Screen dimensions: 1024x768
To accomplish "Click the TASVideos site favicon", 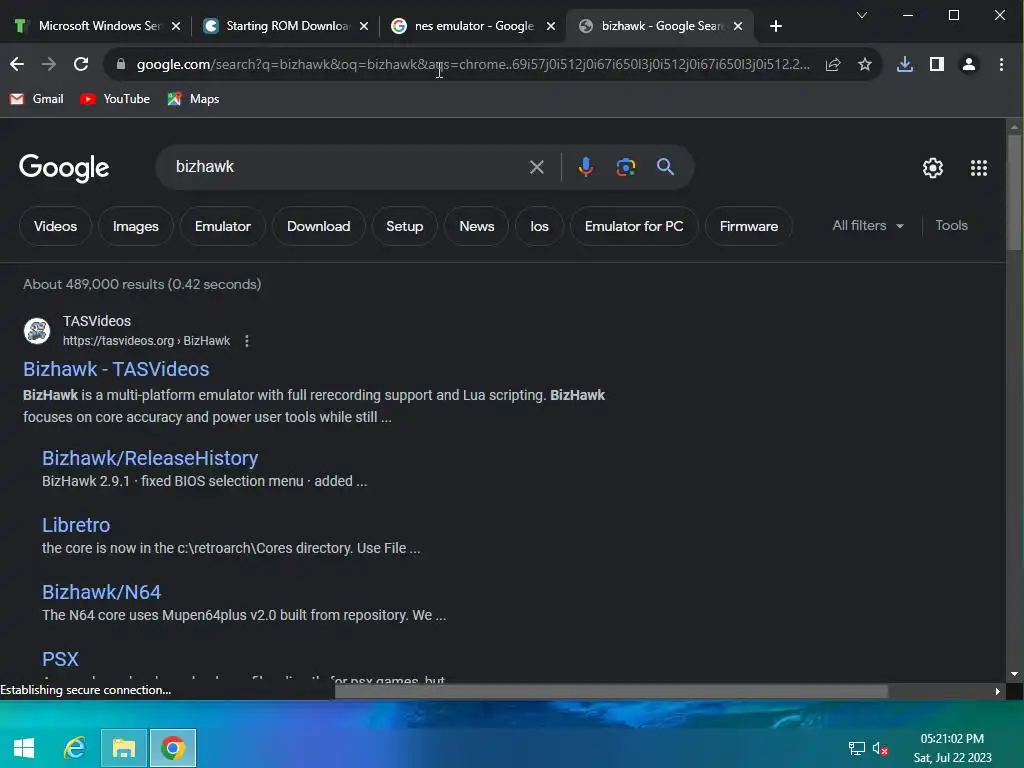I will tap(37, 330).
